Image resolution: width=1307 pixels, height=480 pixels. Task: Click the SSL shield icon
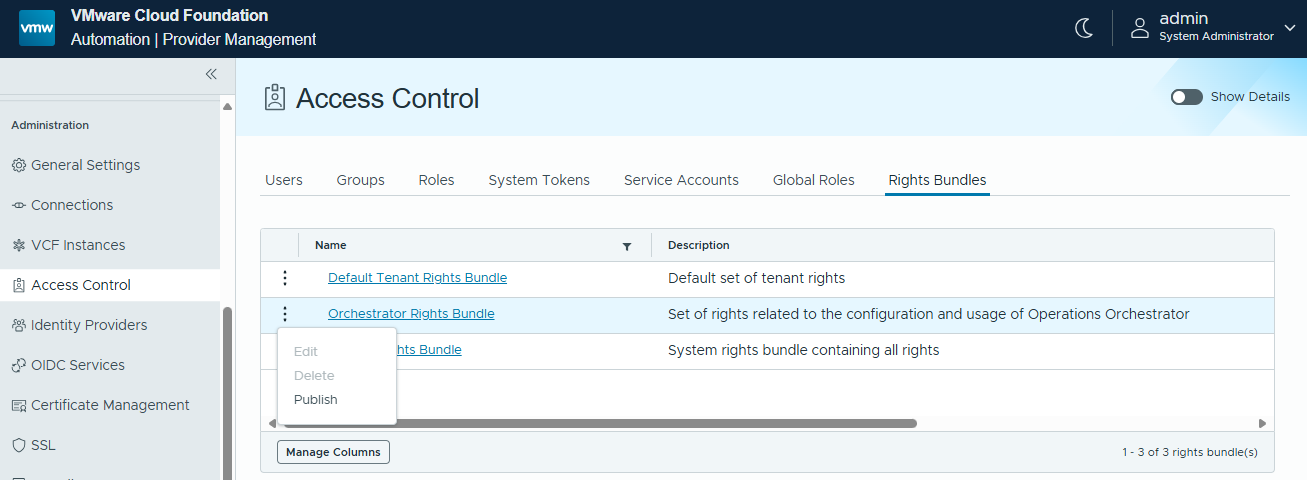click(x=18, y=445)
